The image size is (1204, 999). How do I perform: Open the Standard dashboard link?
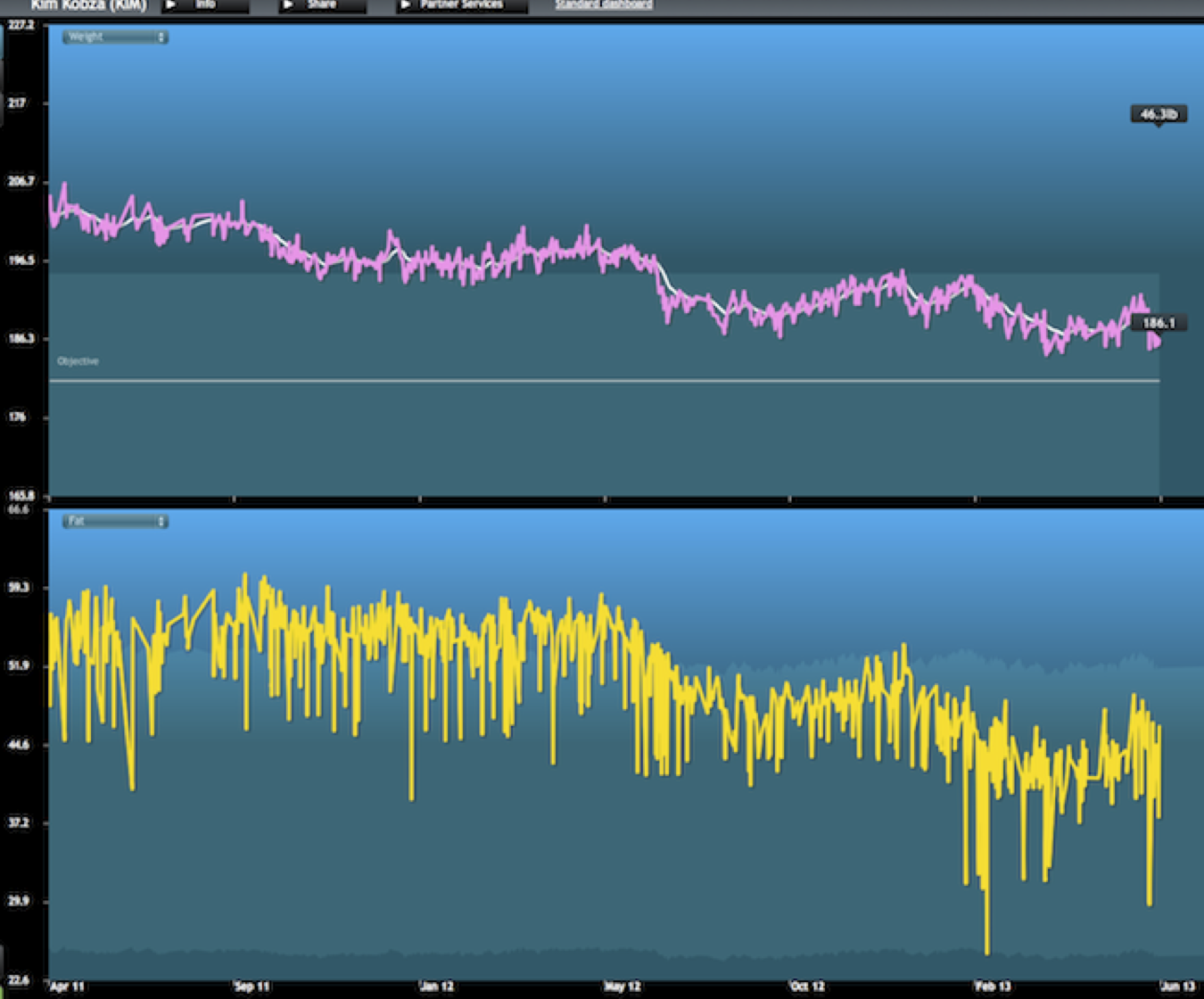point(604,4)
